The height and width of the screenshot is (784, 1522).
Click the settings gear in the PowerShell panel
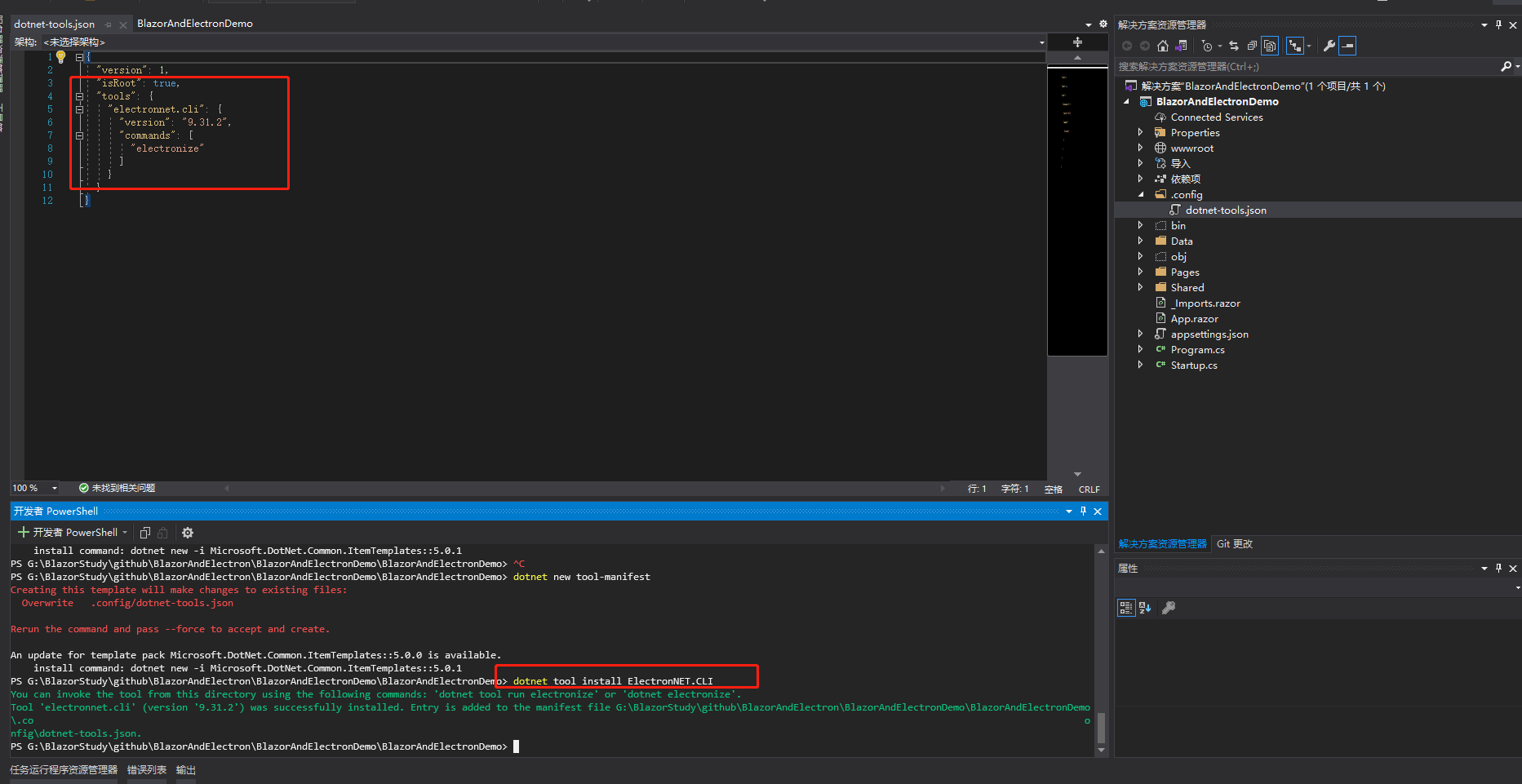pos(188,532)
